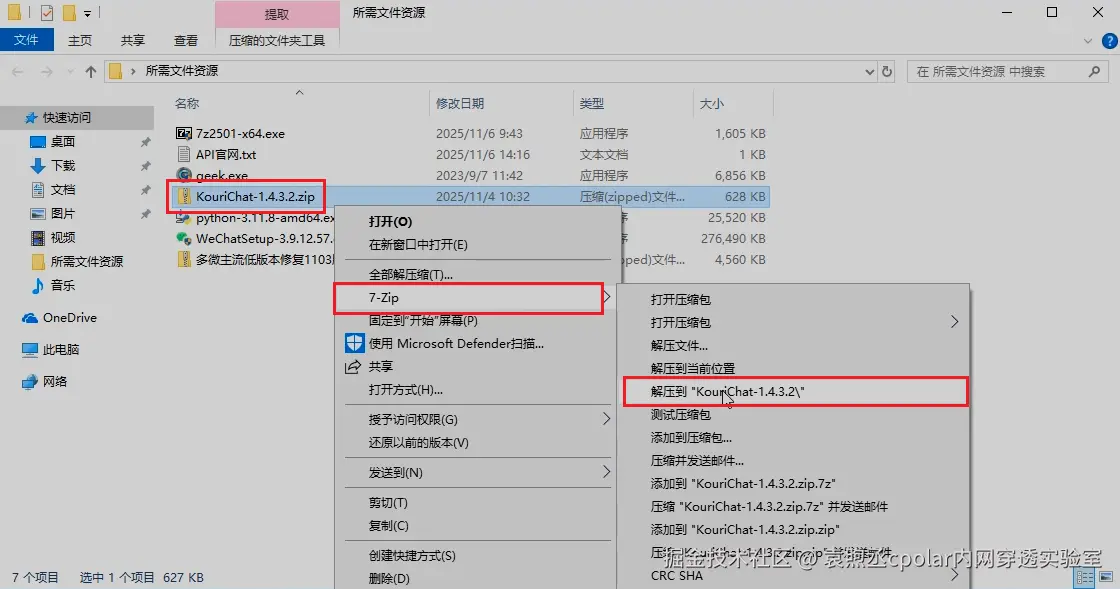Refresh the current folder view
This screenshot has width=1120, height=589.
pyautogui.click(x=887, y=71)
